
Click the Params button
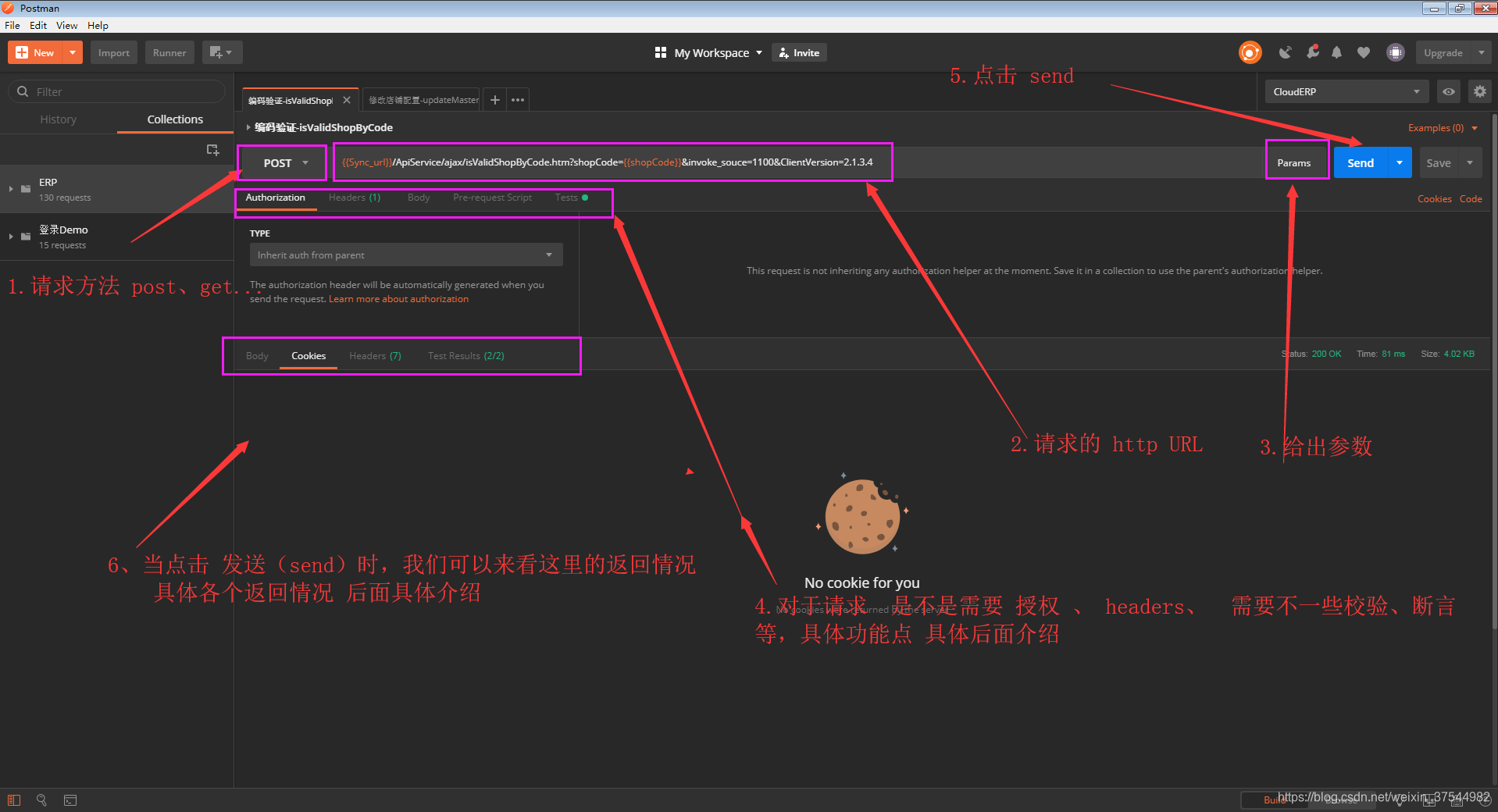click(1294, 162)
